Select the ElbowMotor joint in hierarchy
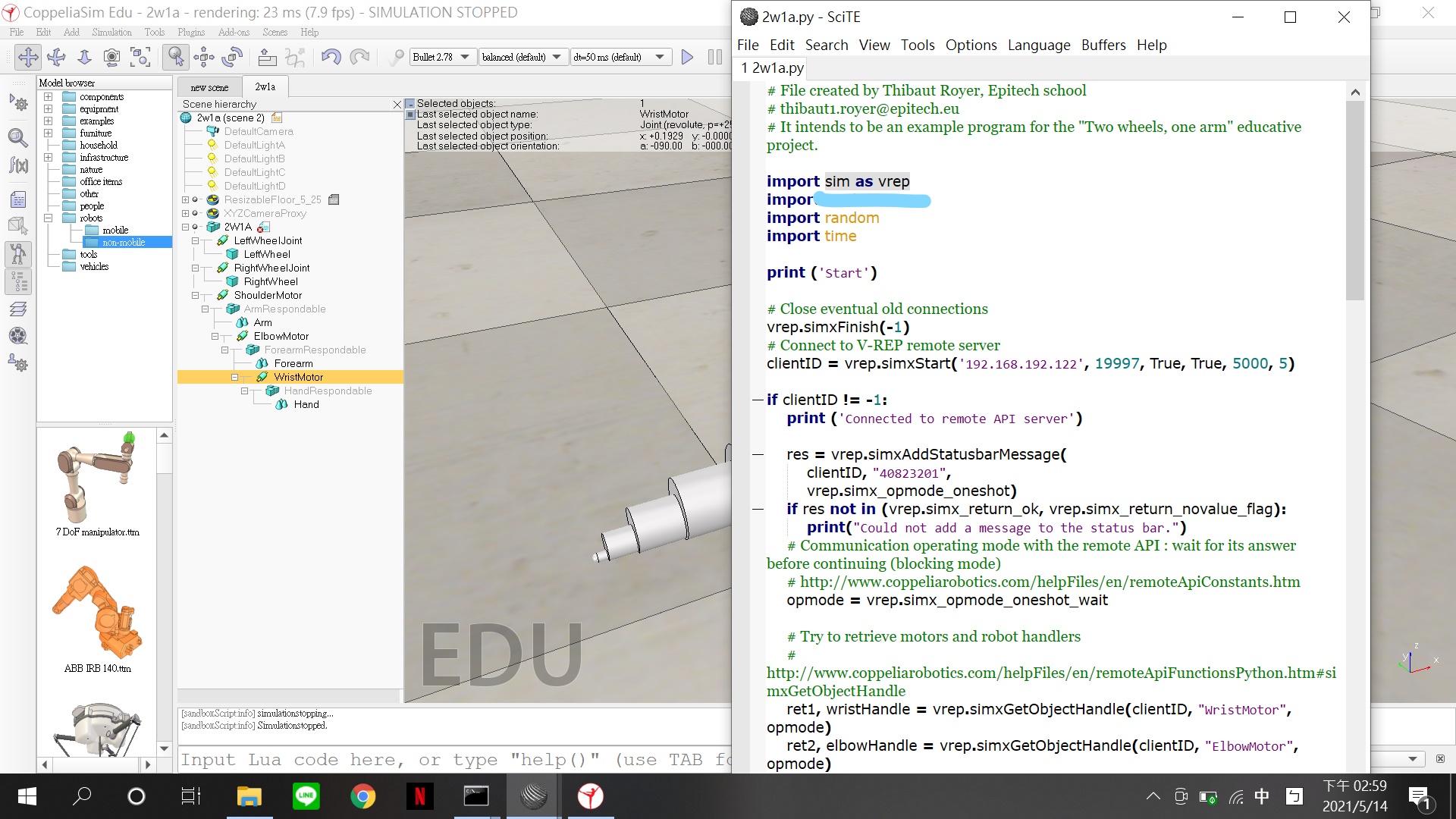Screen dimensions: 1456x819 (281, 336)
